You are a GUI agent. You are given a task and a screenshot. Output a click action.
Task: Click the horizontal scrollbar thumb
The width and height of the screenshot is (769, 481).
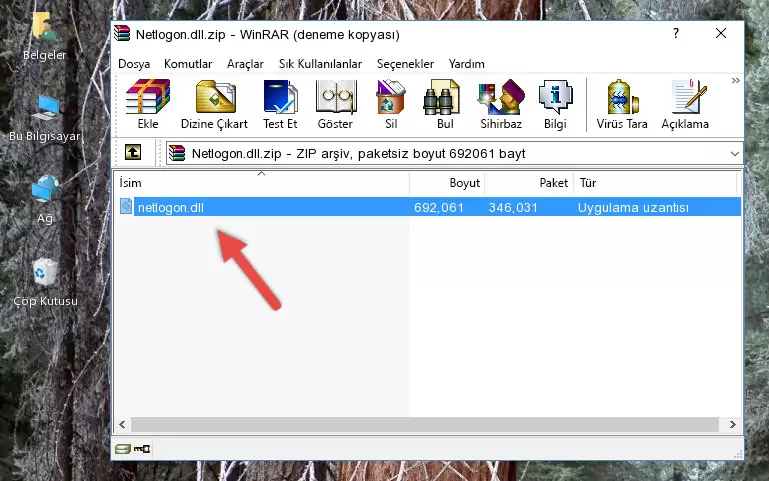425,424
